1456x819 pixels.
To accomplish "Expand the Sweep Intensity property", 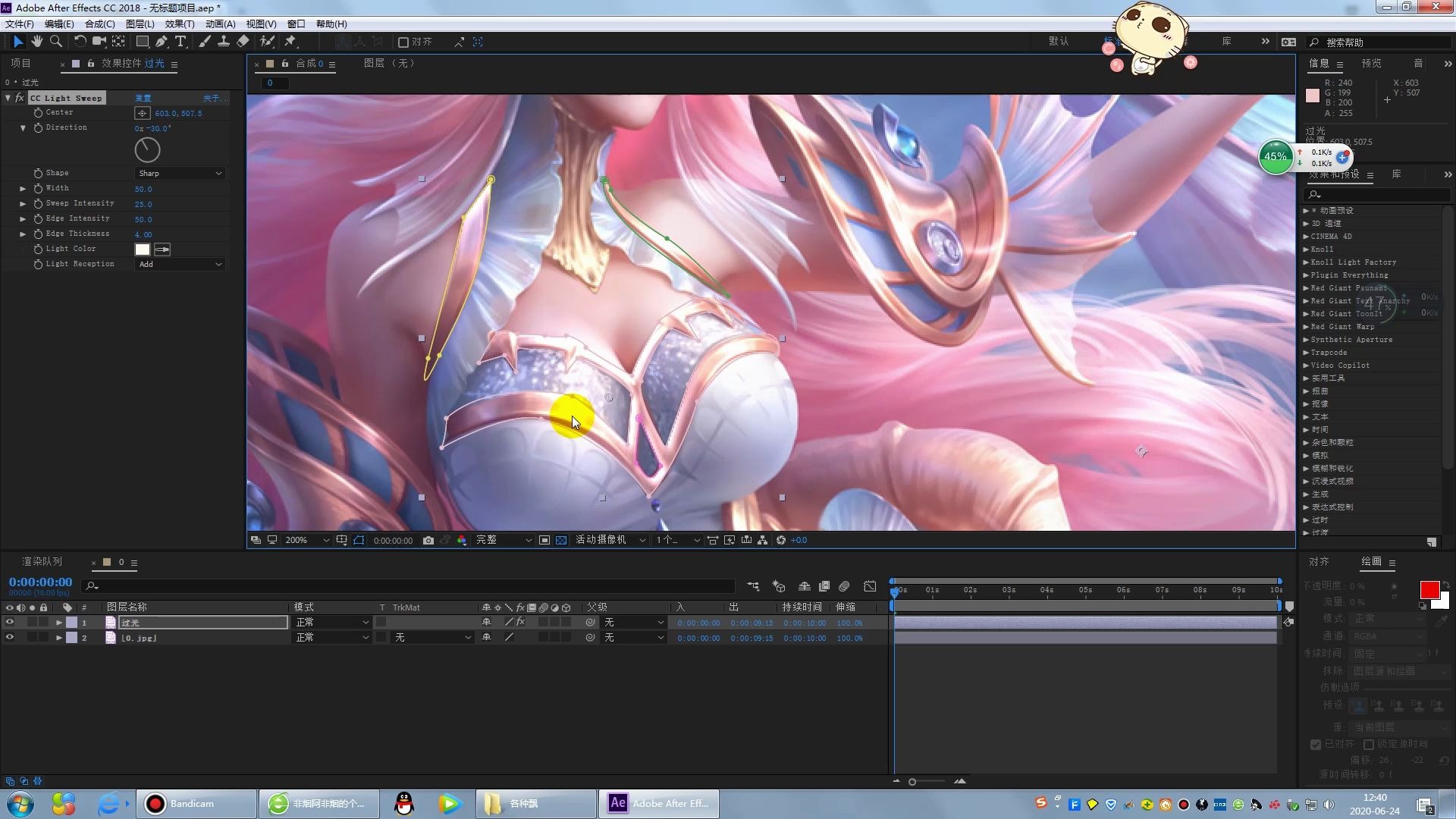I will coord(23,204).
